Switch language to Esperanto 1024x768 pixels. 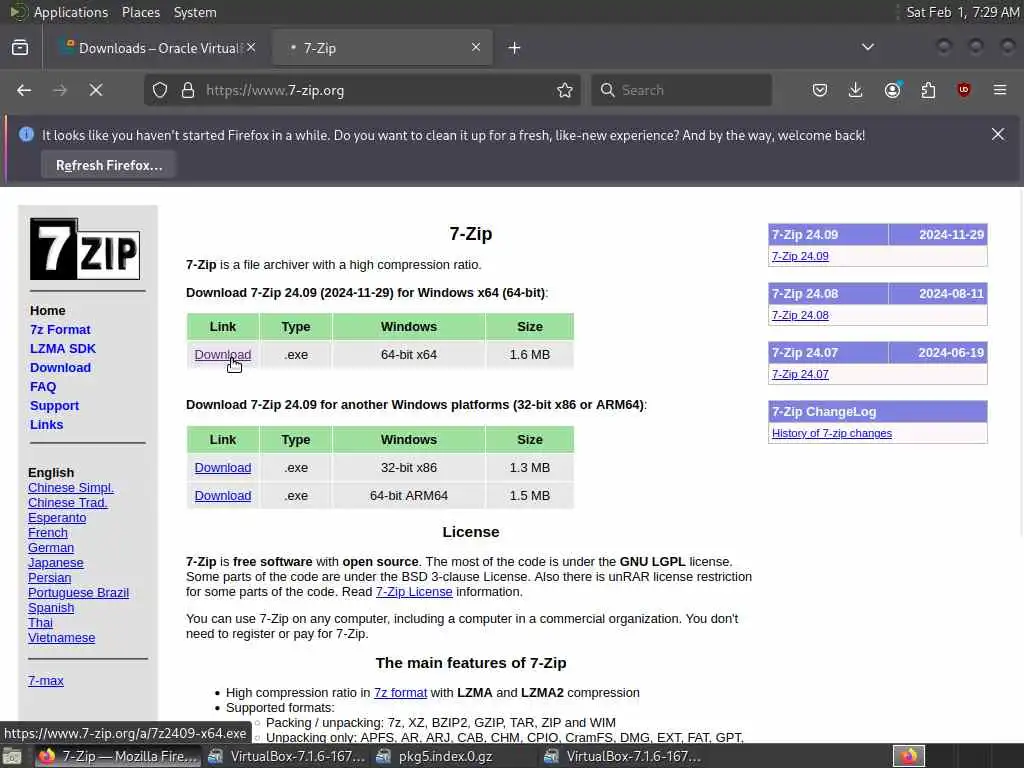coord(57,518)
